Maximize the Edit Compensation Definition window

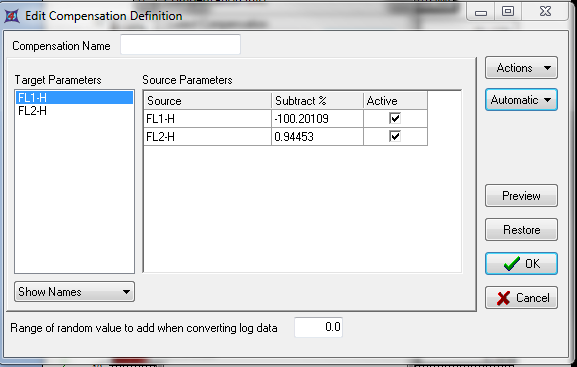(508, 11)
